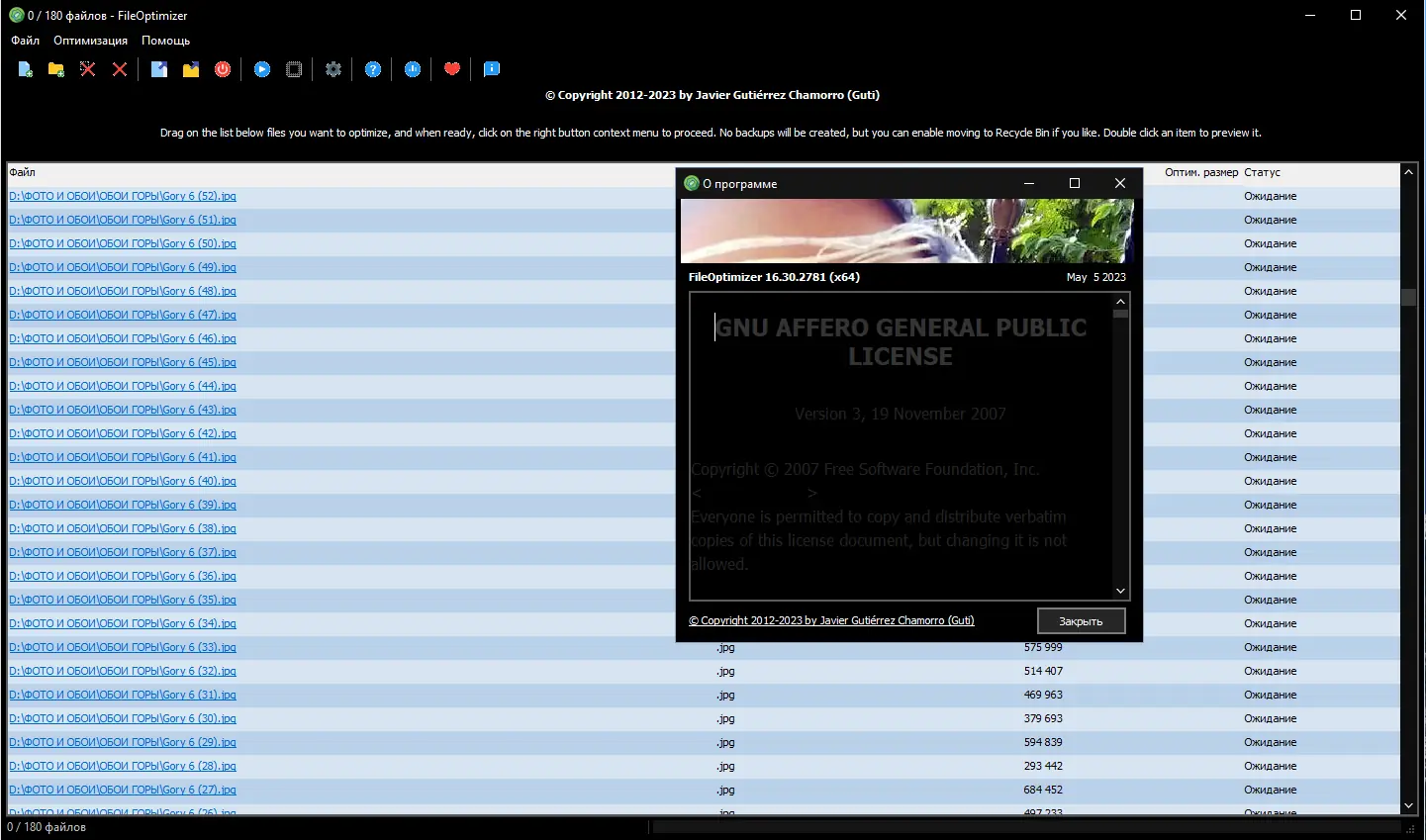Click the main file list scroll-down arrow
The width and height of the screenshot is (1426, 840).
point(1408,806)
